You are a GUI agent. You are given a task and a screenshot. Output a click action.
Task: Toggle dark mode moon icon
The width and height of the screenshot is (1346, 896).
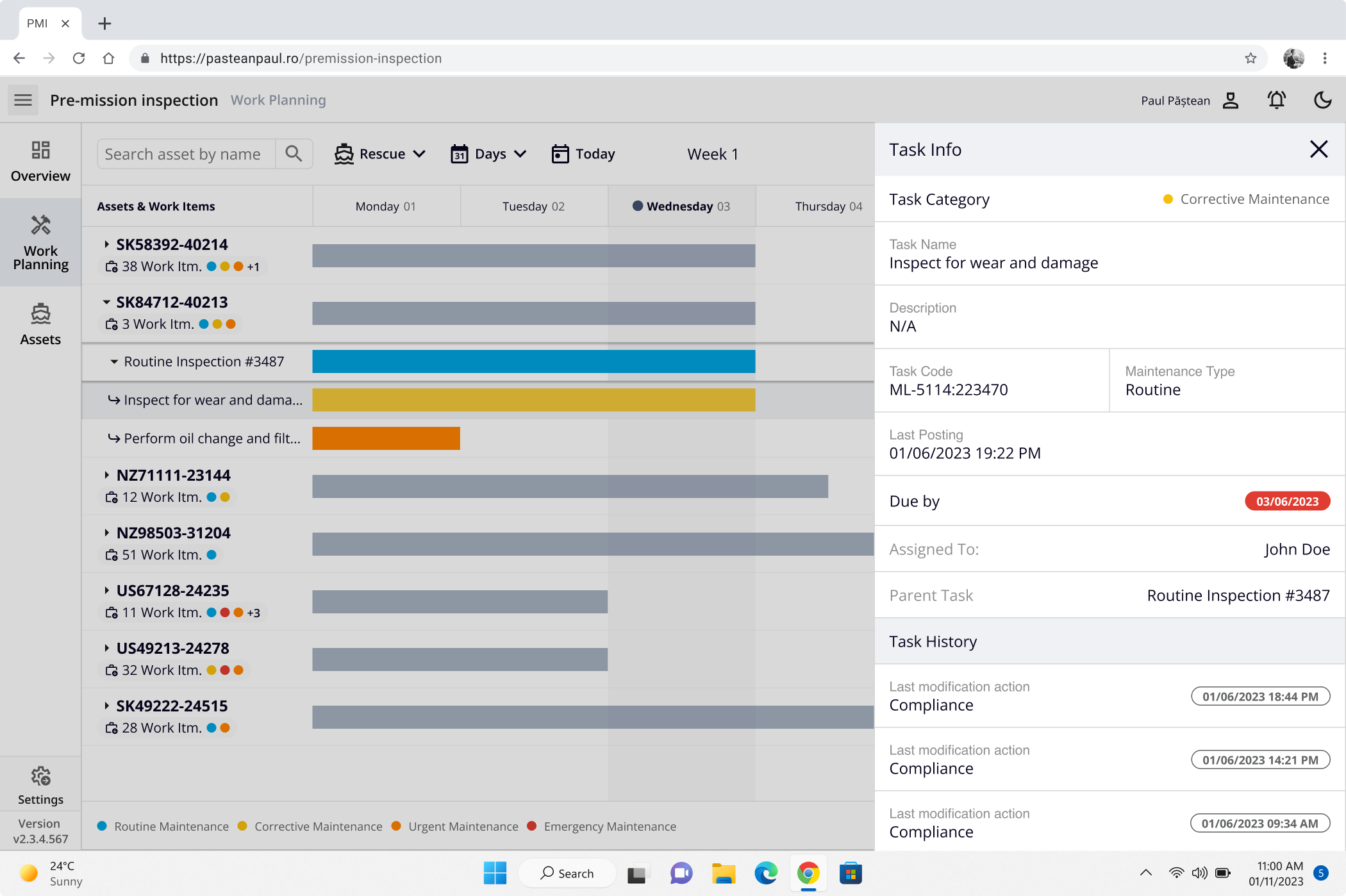(x=1322, y=100)
